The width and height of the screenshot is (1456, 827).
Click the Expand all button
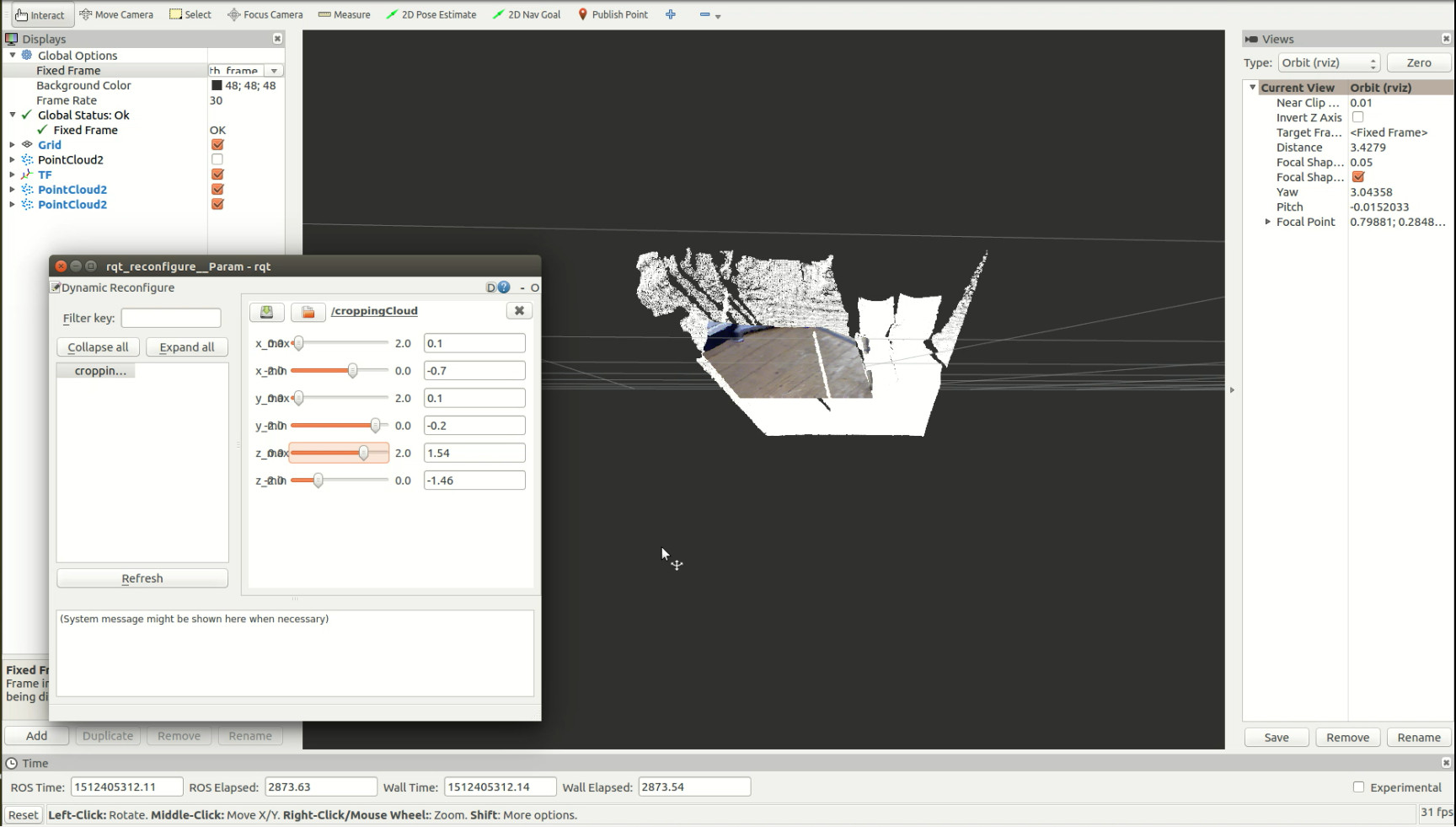[x=187, y=347]
